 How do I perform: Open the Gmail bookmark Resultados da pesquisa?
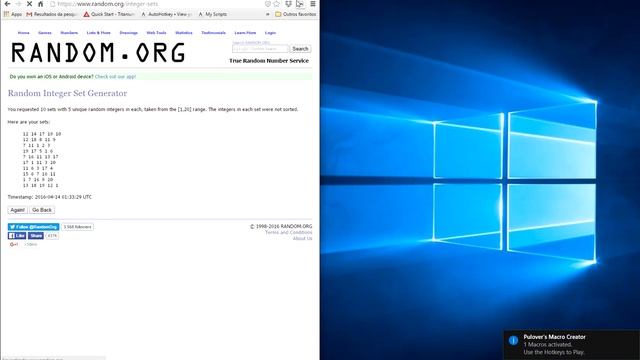[52, 14]
